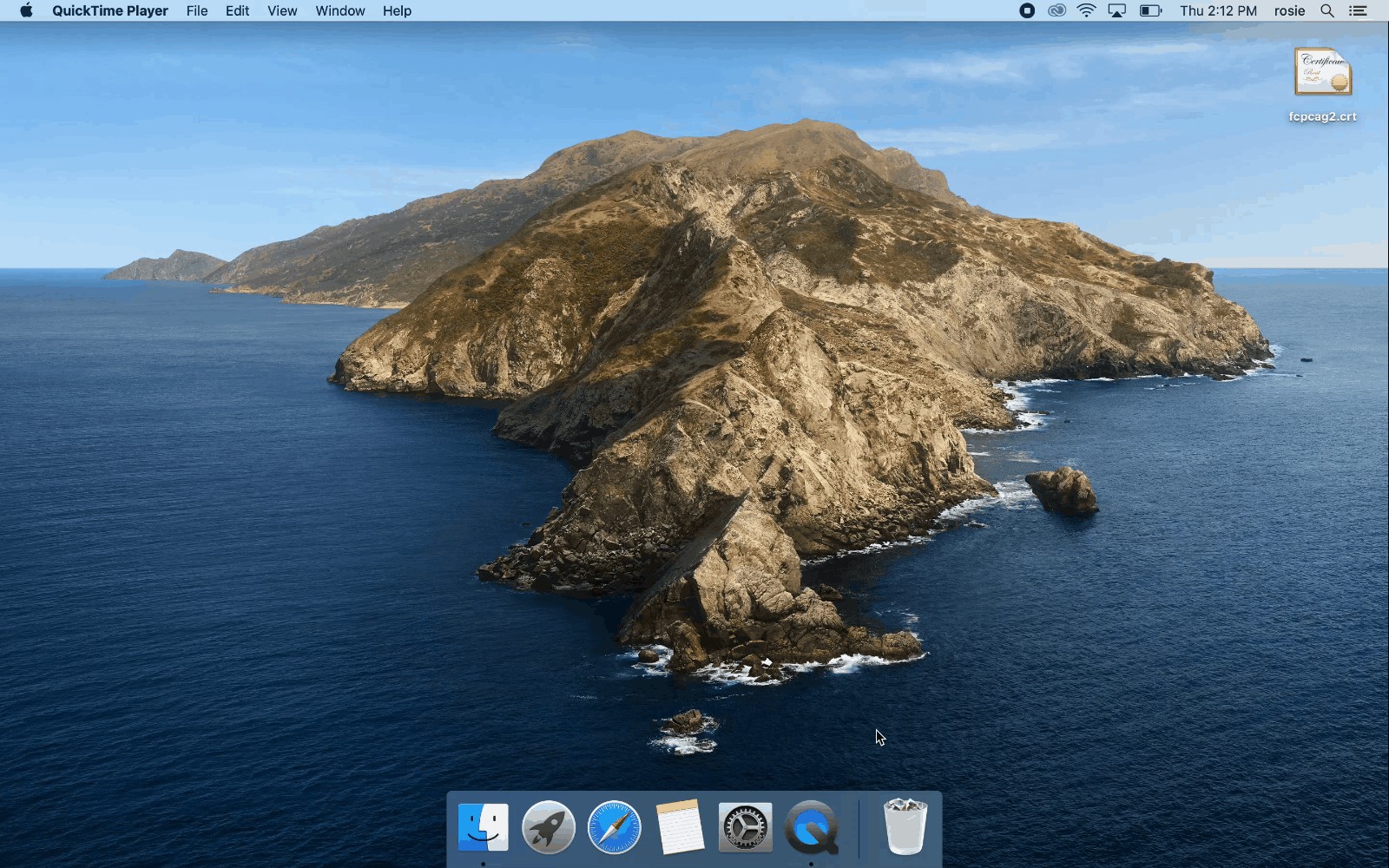Open QuickTime Player's File menu
This screenshot has width=1389, height=868.
[x=196, y=10]
